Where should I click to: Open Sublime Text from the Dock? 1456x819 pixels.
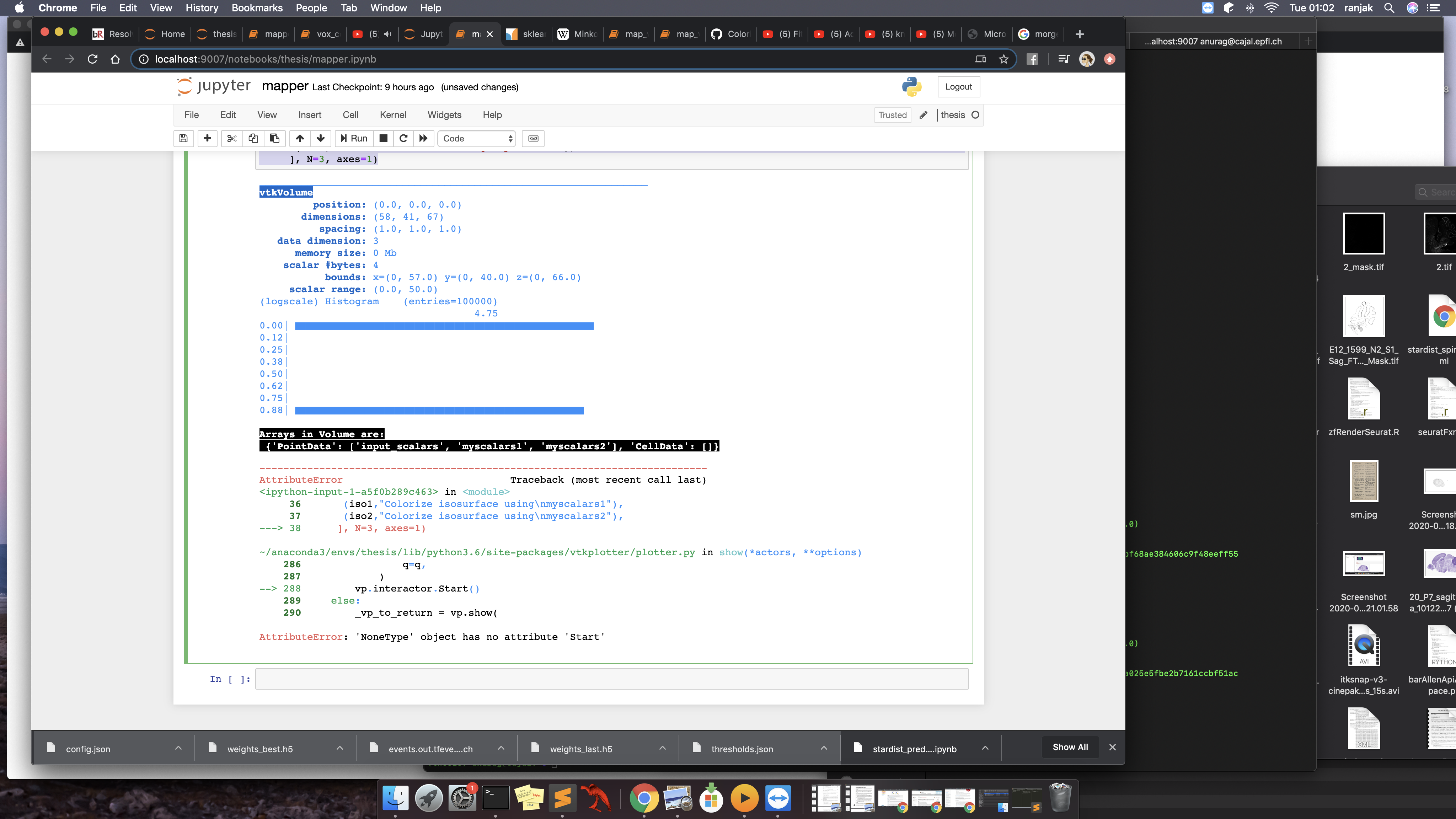tap(562, 798)
